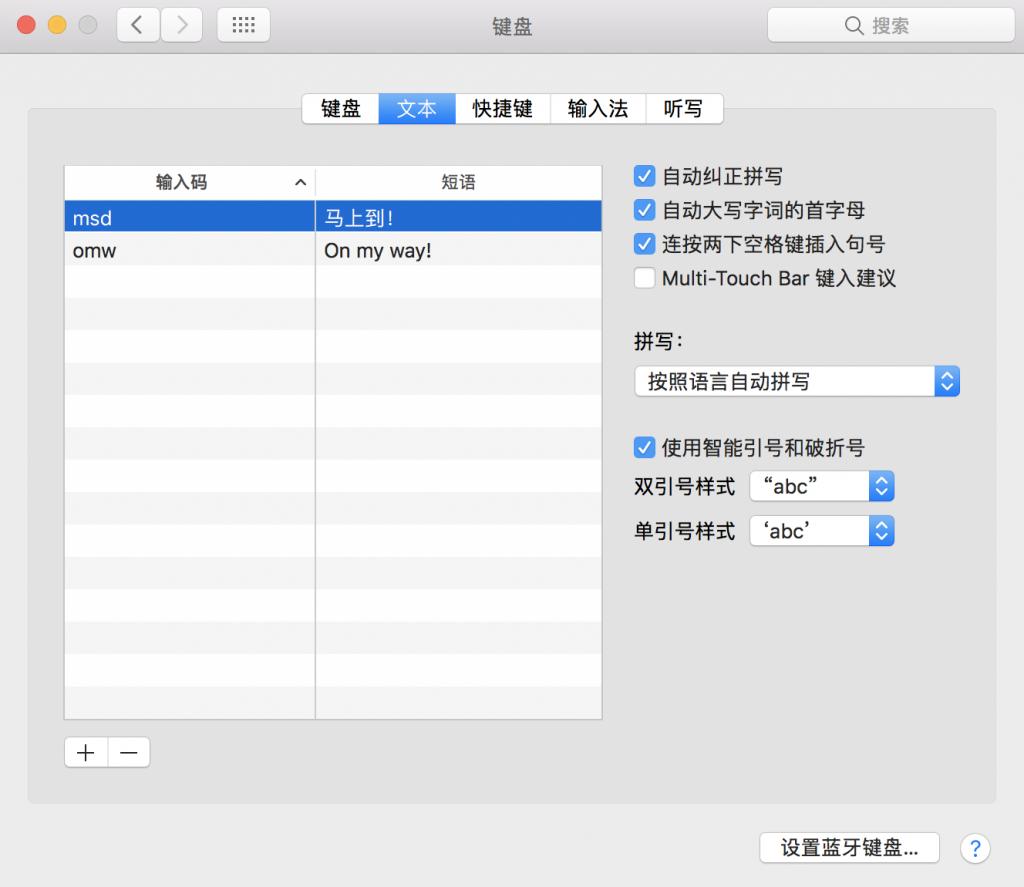Click the forward navigation arrow
Image resolution: width=1024 pixels, height=887 pixels.
180,24
